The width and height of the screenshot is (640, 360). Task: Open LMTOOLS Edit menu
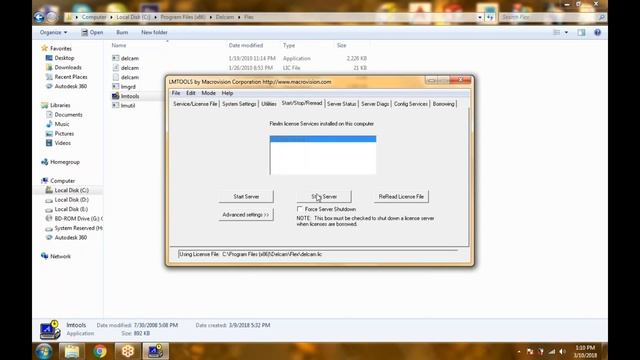[191, 93]
